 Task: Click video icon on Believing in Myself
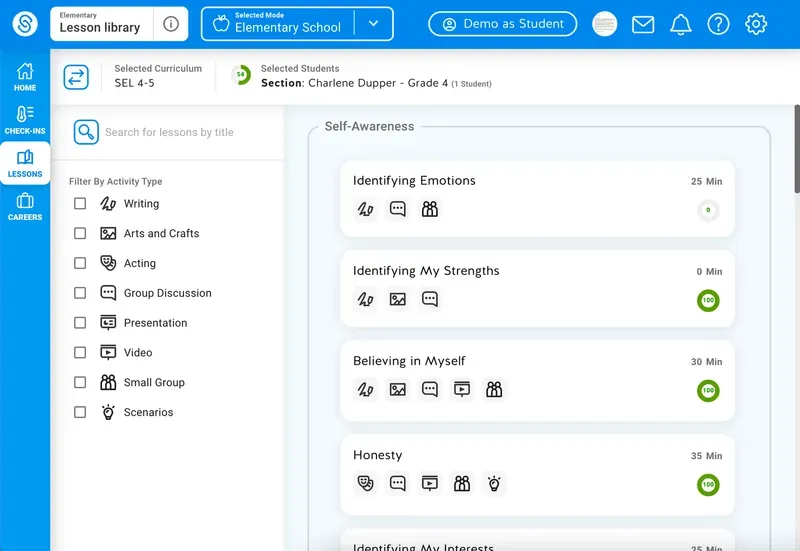462,390
